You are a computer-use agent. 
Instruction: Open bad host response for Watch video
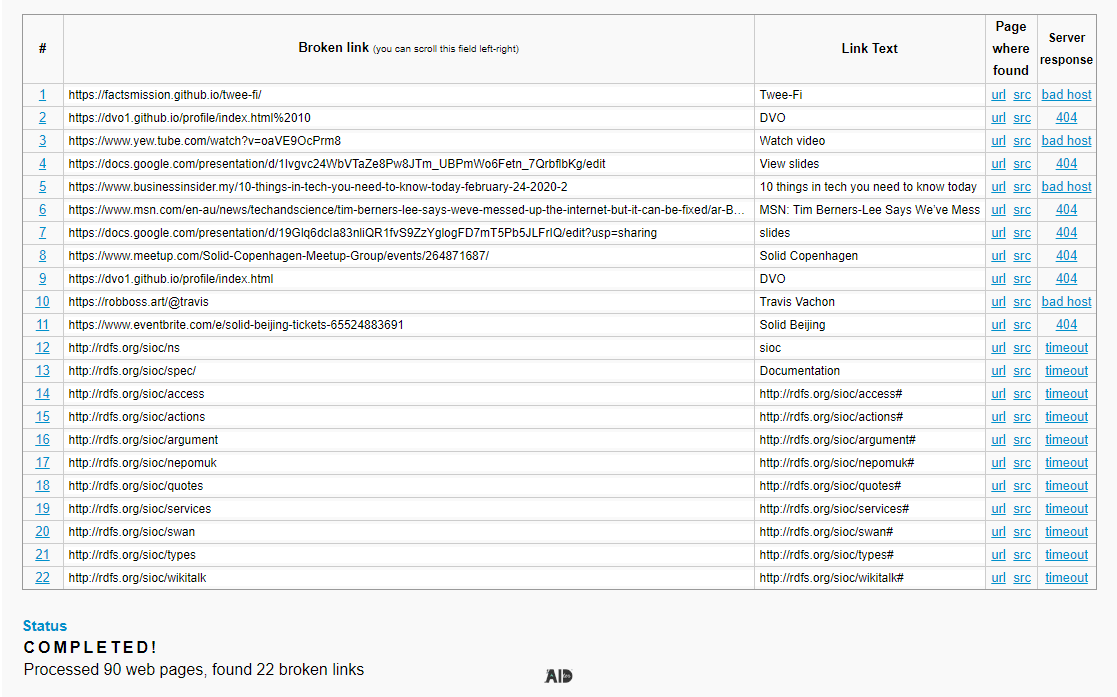point(1066,141)
